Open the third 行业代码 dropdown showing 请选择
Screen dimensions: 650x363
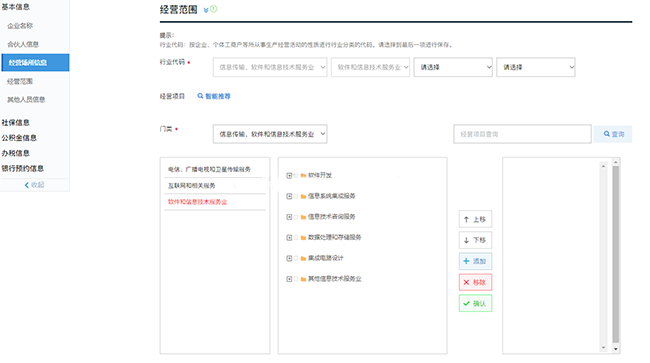coord(453,67)
